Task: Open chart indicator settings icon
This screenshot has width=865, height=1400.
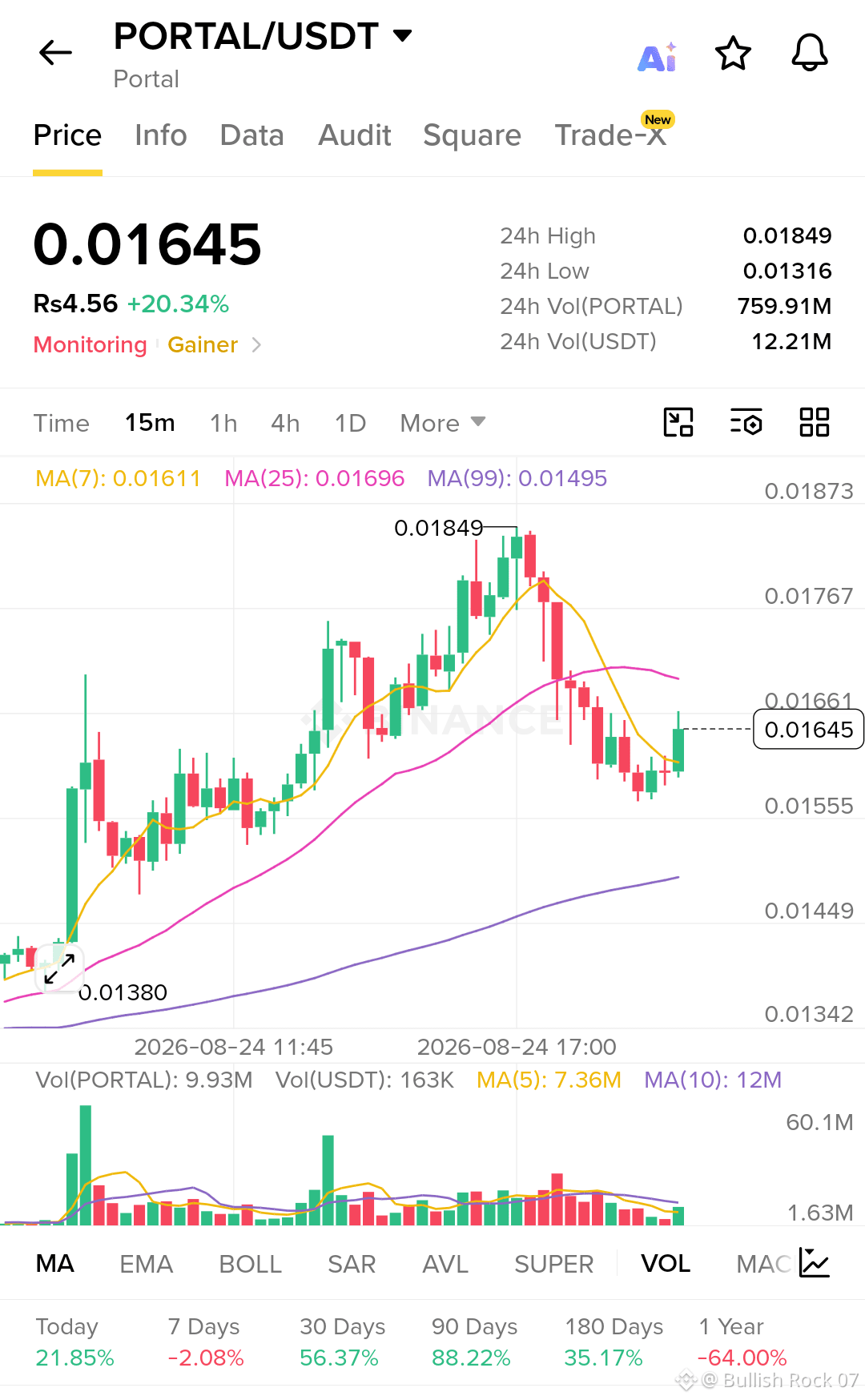Action: point(746,422)
